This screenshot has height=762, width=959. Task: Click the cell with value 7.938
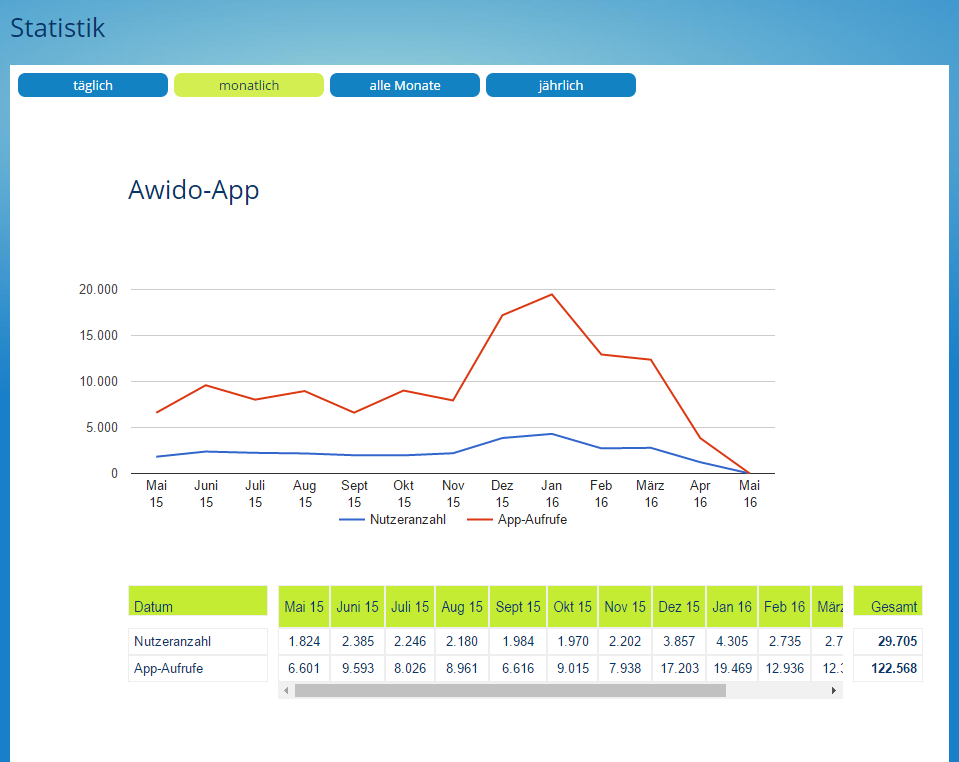pos(625,668)
